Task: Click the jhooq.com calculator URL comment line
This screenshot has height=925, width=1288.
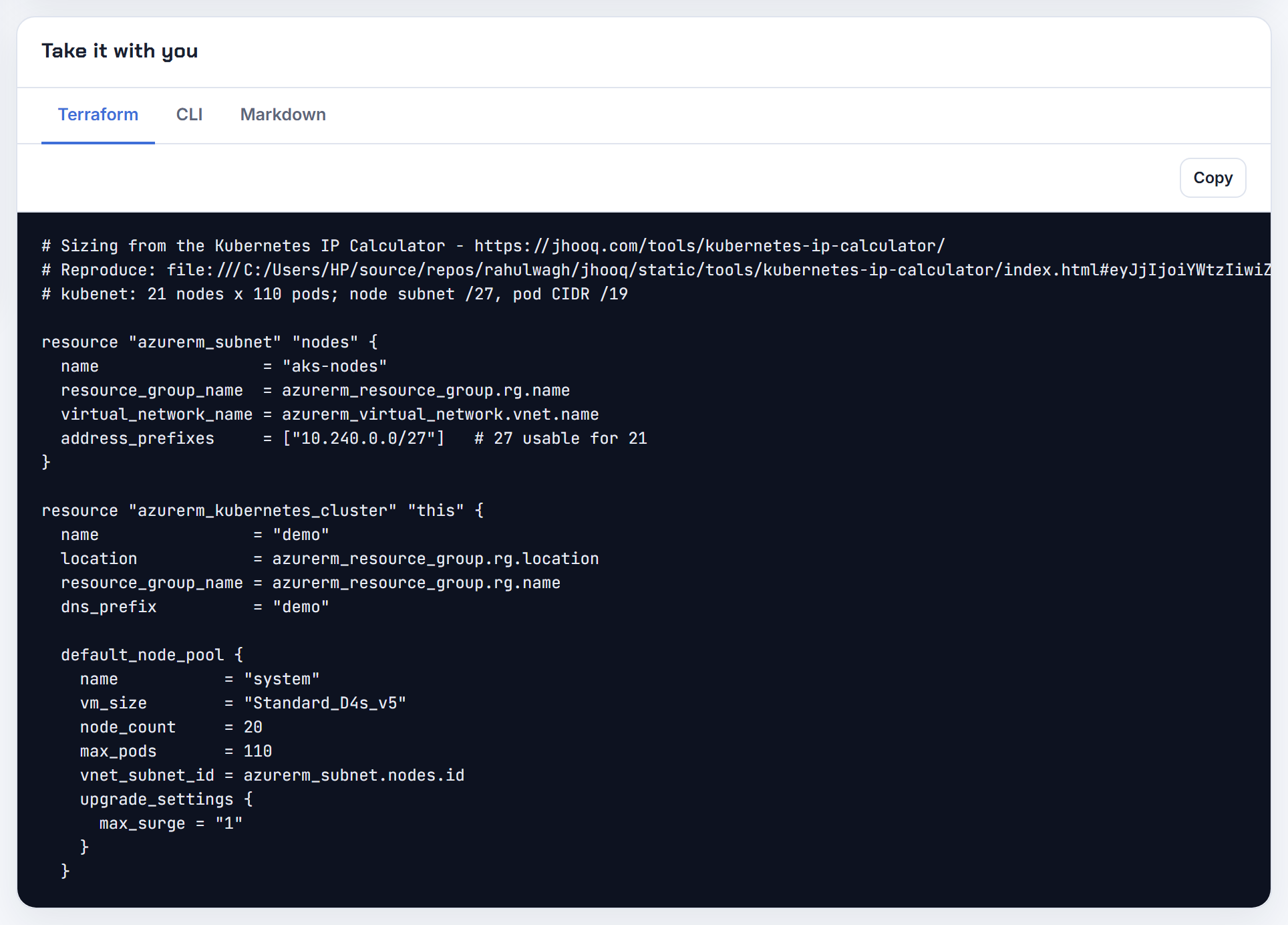Action: click(x=494, y=246)
